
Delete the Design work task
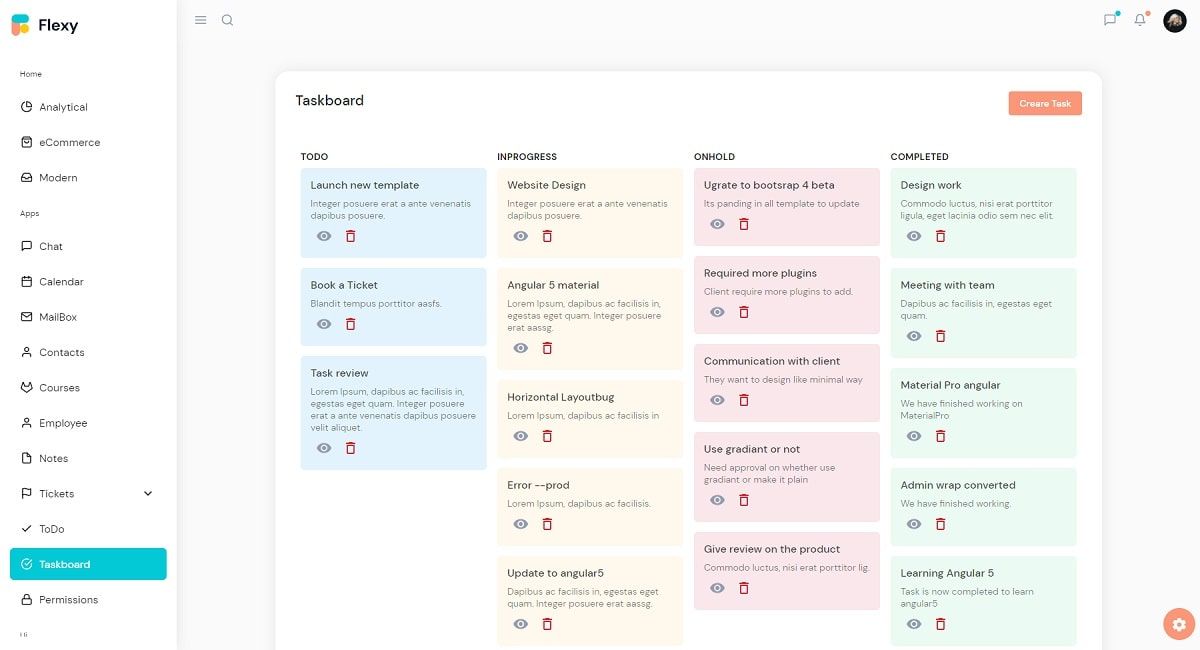pyautogui.click(x=940, y=236)
